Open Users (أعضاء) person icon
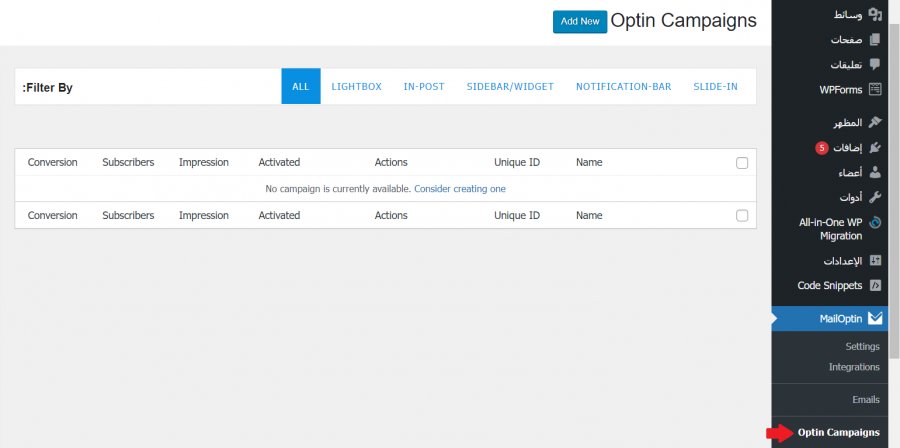The image size is (900, 448). pyautogui.click(x=875, y=172)
